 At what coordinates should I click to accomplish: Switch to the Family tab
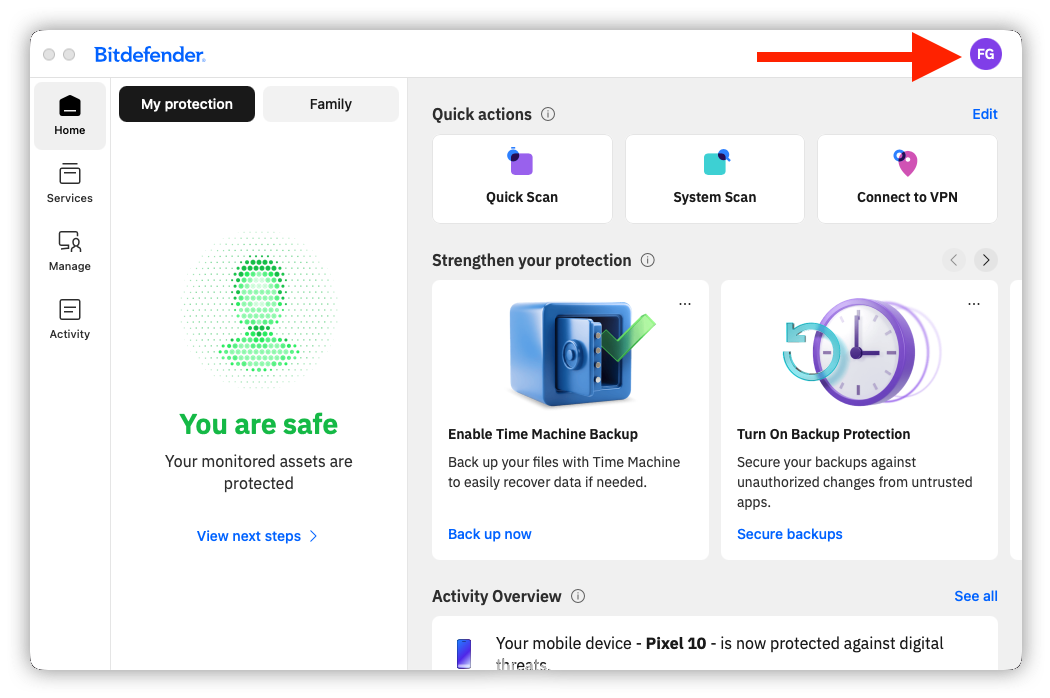click(331, 104)
